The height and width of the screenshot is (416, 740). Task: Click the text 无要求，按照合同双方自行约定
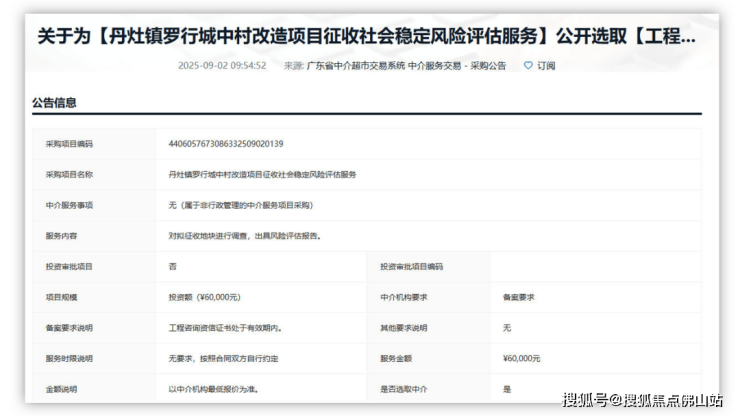[x=224, y=359]
